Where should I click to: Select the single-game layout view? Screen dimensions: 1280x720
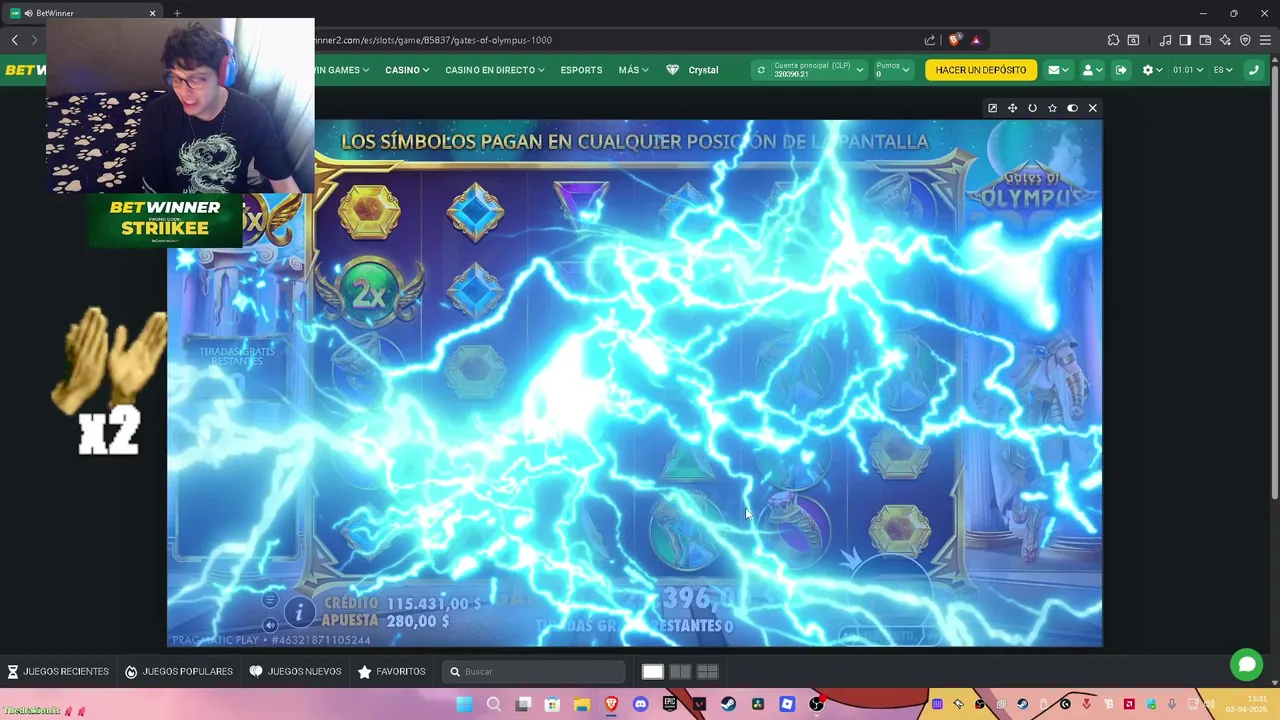coord(652,672)
